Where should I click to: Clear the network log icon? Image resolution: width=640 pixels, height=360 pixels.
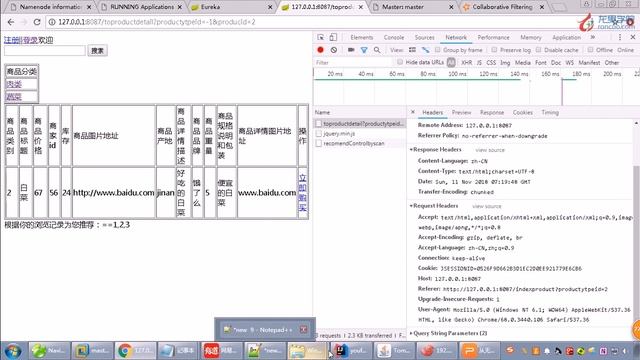(334, 50)
